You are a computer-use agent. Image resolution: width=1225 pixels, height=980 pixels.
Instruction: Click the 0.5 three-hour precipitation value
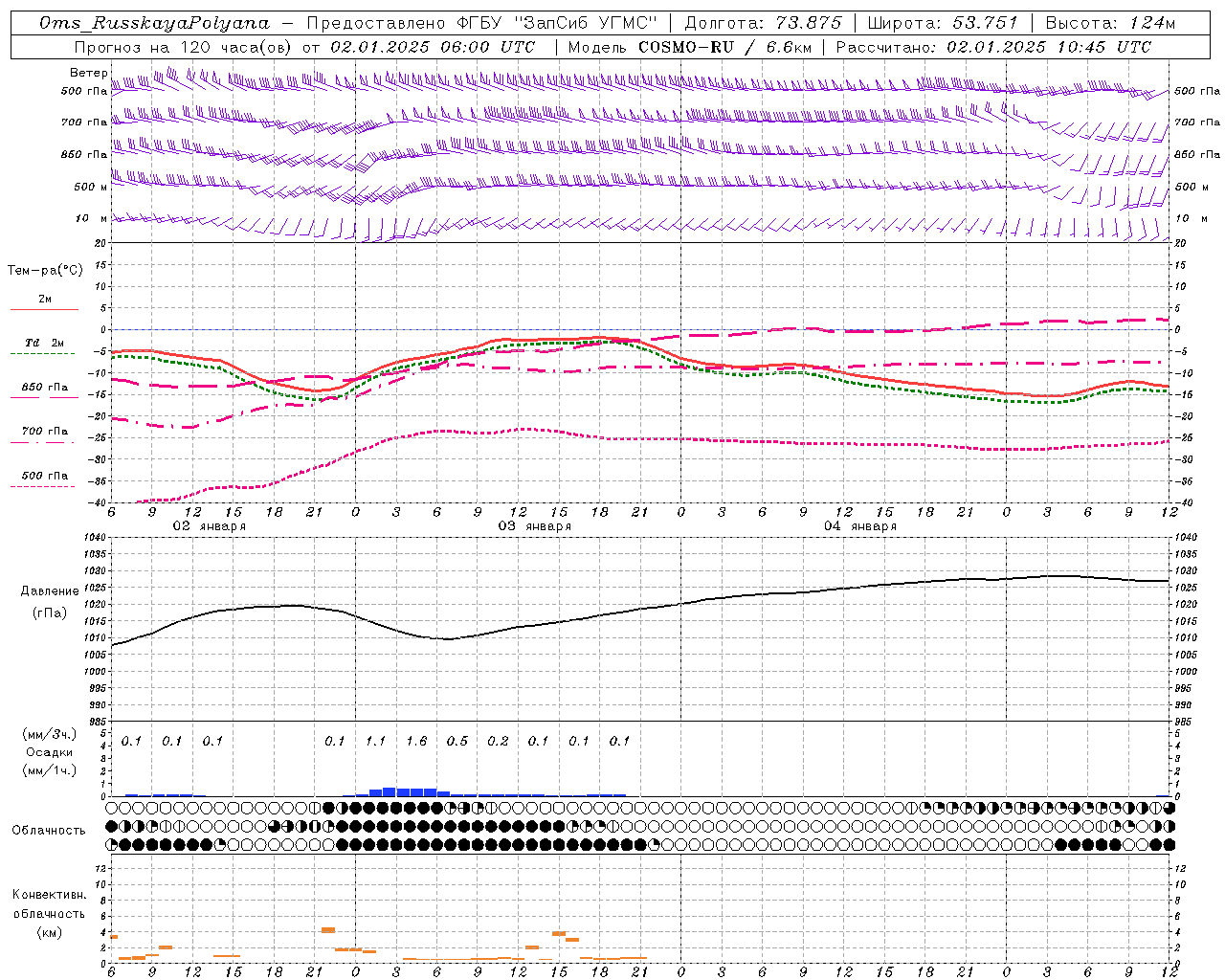[x=457, y=741]
